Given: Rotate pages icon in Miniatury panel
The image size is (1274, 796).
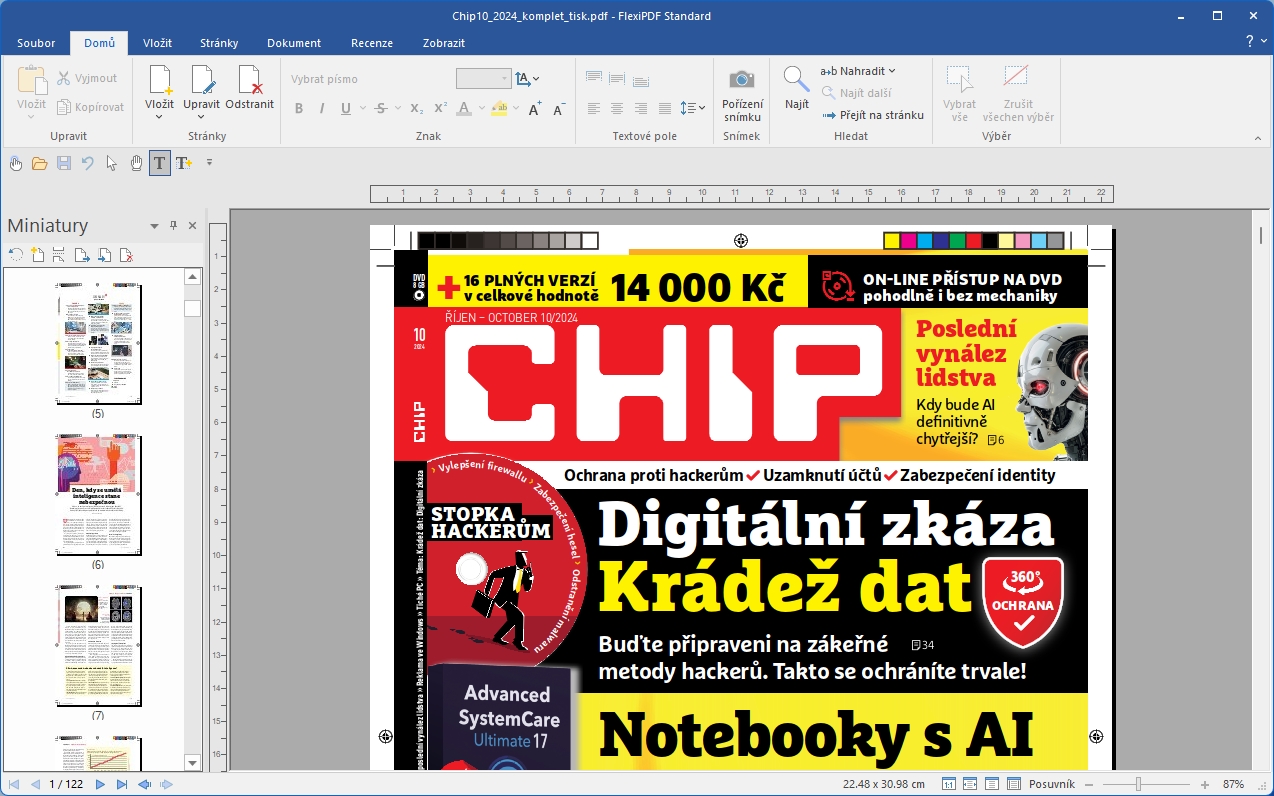Looking at the screenshot, I should pyautogui.click(x=15, y=255).
